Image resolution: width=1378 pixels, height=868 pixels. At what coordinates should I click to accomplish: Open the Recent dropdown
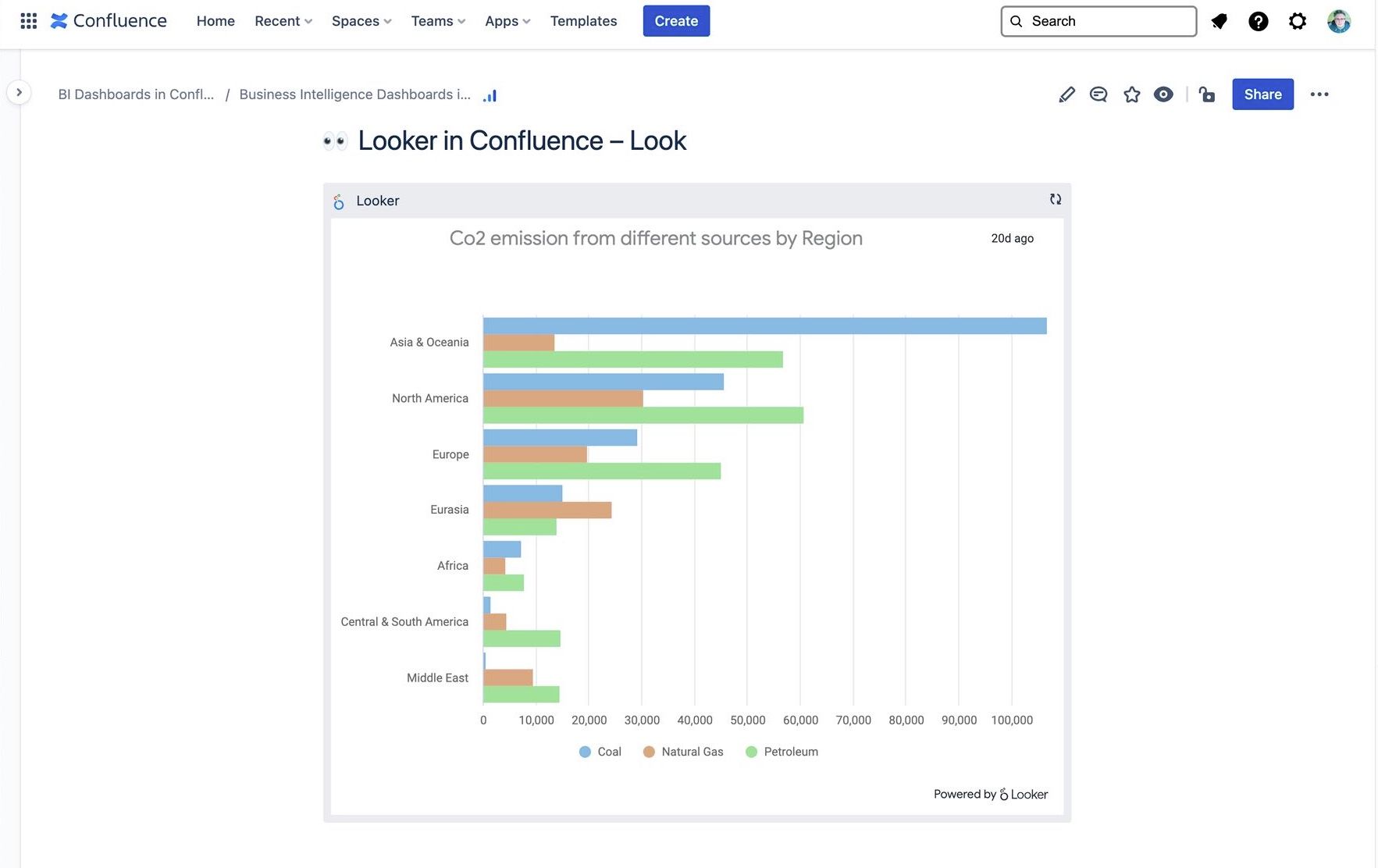283,21
